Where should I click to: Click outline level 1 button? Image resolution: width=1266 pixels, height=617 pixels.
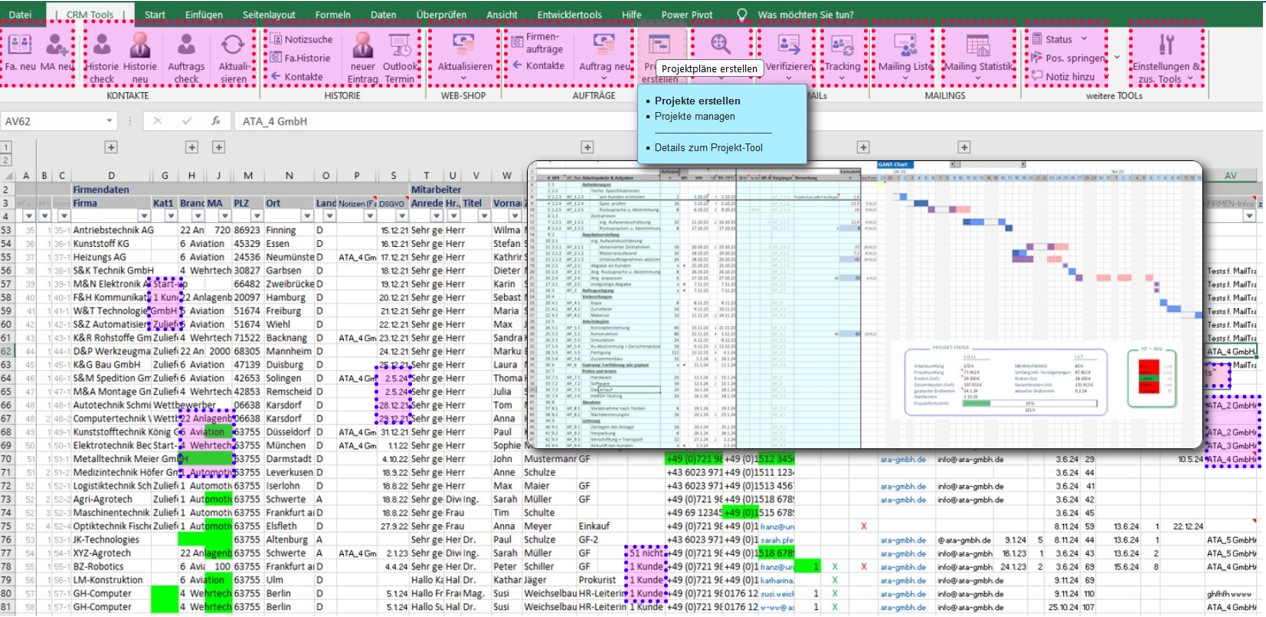[x=7, y=148]
